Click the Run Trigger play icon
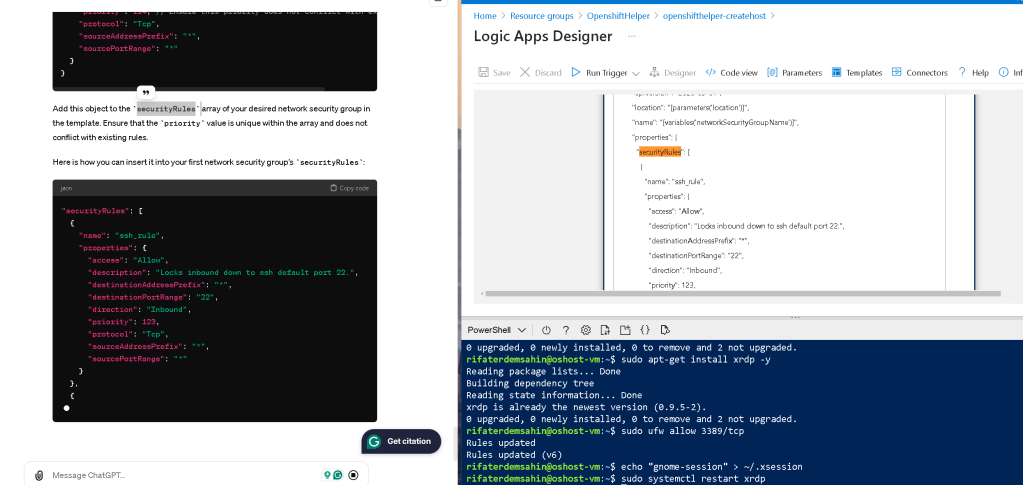 [x=575, y=72]
